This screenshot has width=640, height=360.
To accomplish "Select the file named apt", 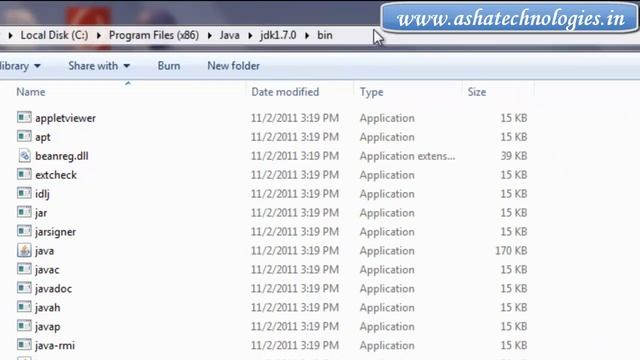I will pyautogui.click(x=43, y=137).
